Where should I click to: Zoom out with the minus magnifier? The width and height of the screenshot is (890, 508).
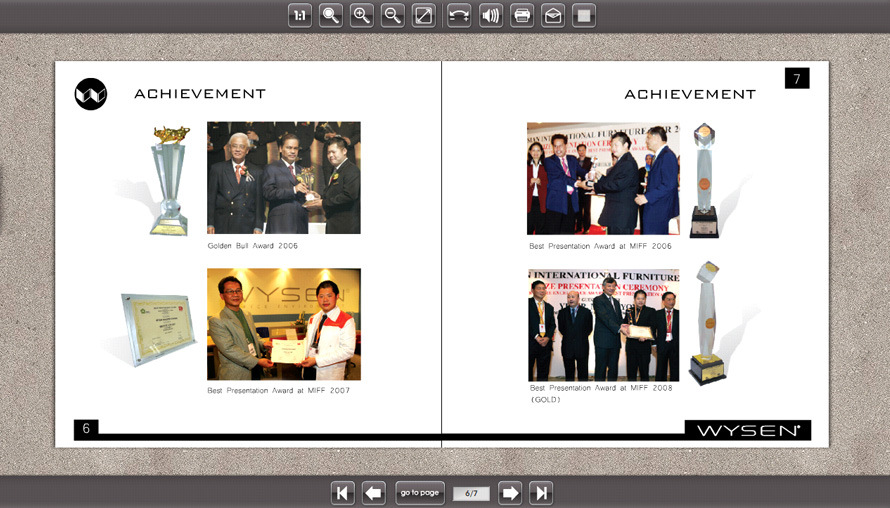coord(393,15)
